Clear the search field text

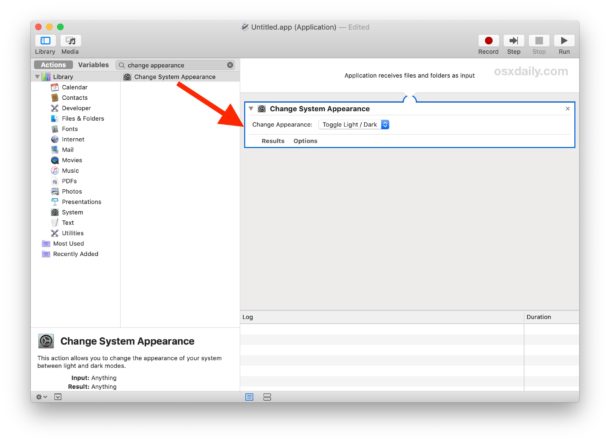pyautogui.click(x=230, y=65)
